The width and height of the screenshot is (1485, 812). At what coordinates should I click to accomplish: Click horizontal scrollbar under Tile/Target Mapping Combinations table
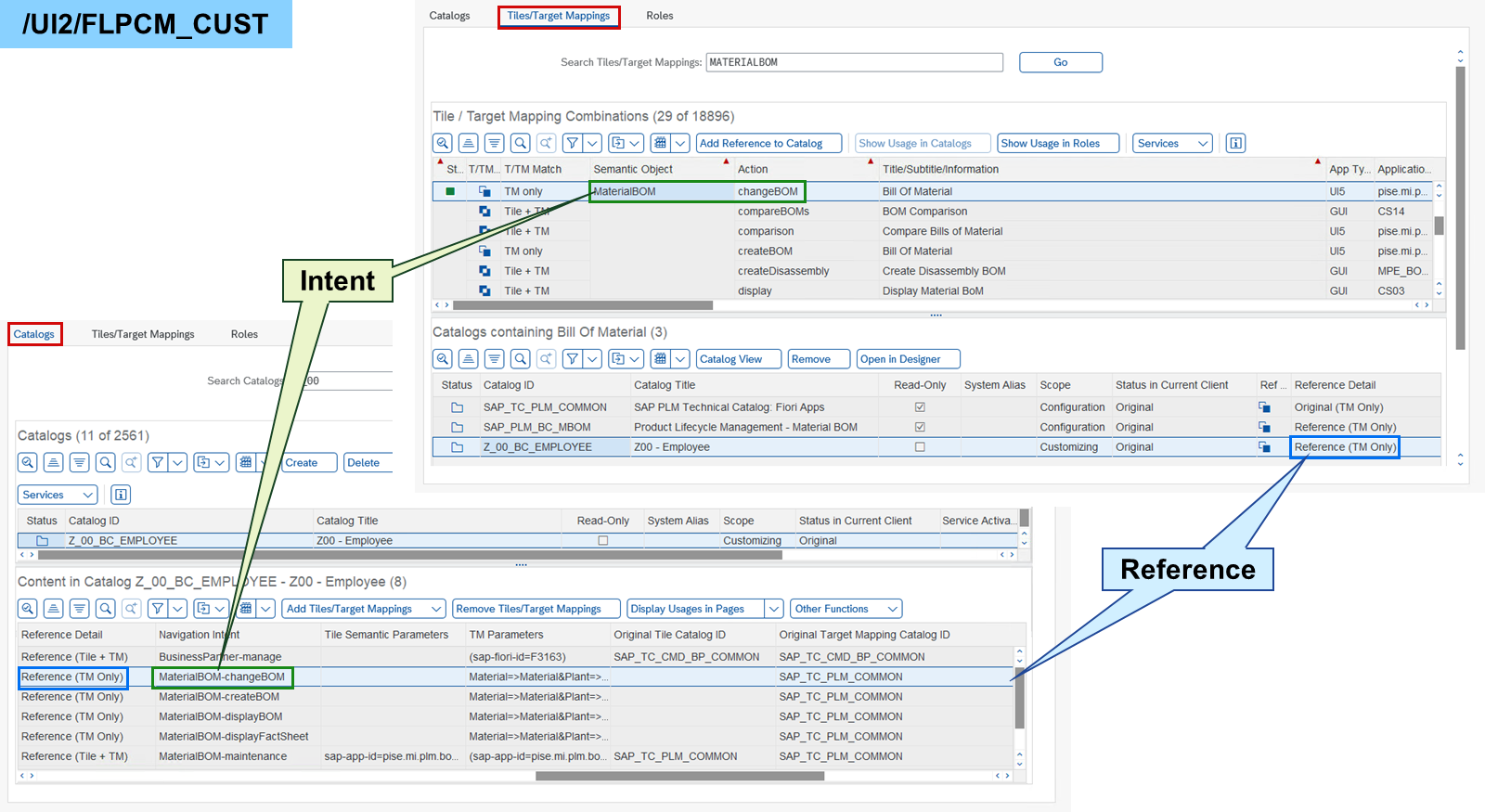(583, 304)
